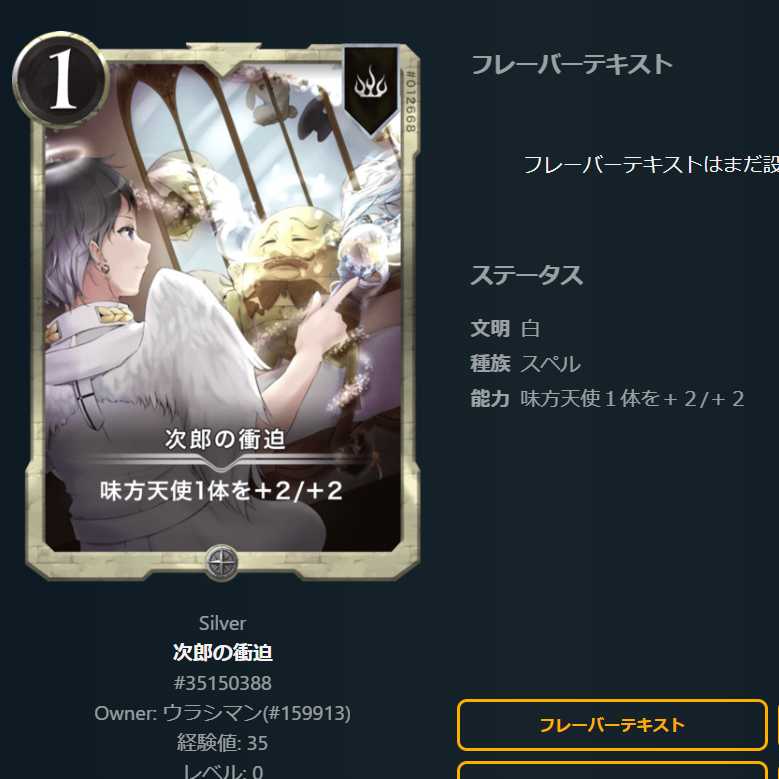Screen dimensions: 779x779
Task: Click the bold 次郎の衝迫 title below card
Action: 223,652
